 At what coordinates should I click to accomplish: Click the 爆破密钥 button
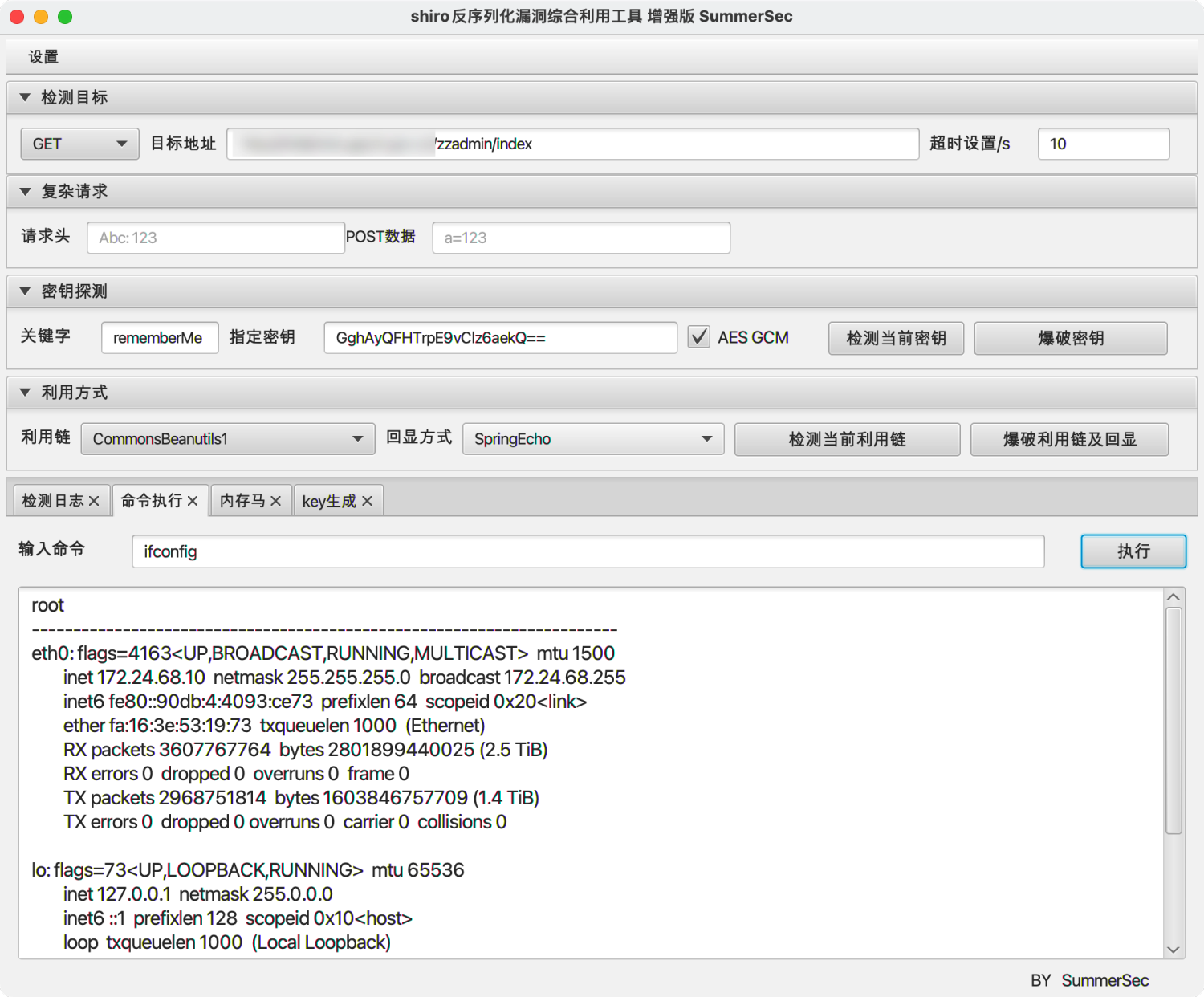tap(1070, 338)
